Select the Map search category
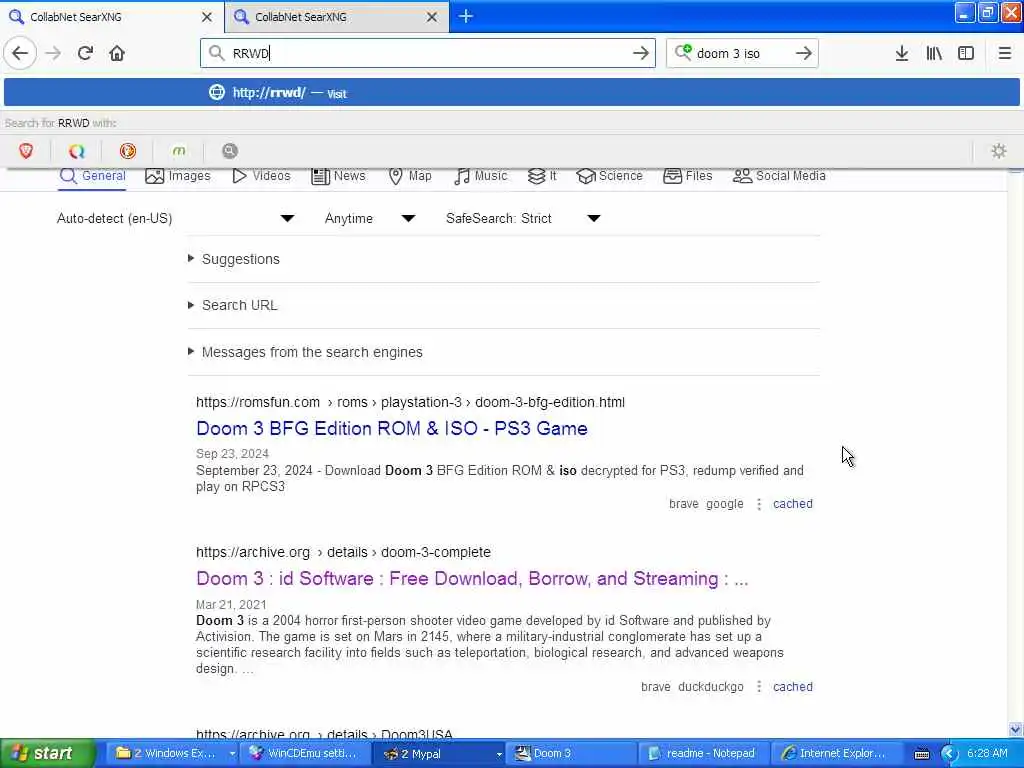The height and width of the screenshot is (768, 1024). tap(410, 176)
